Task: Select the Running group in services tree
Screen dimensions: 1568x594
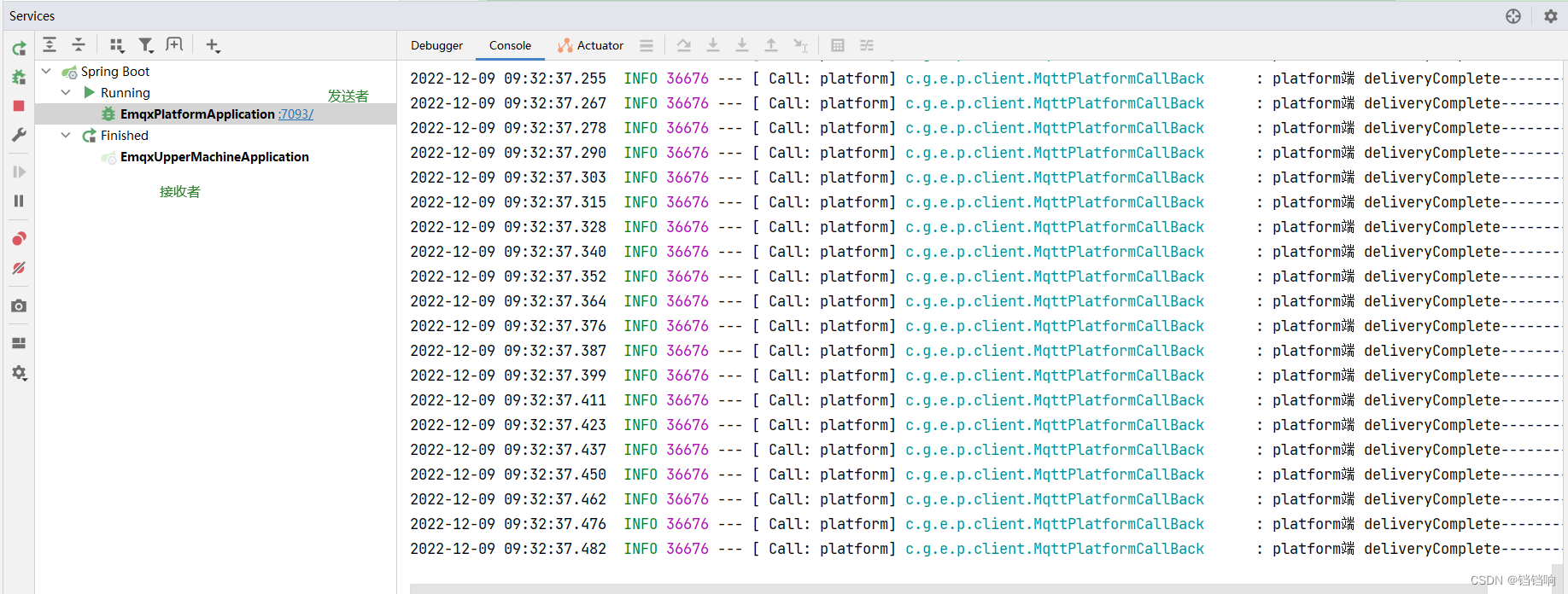Action: click(126, 93)
